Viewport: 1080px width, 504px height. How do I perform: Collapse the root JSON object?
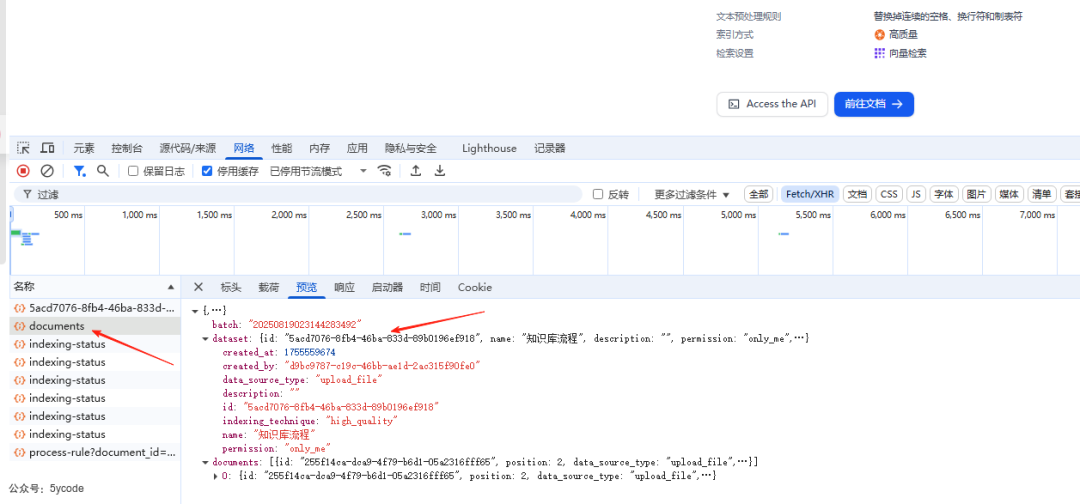pos(195,311)
